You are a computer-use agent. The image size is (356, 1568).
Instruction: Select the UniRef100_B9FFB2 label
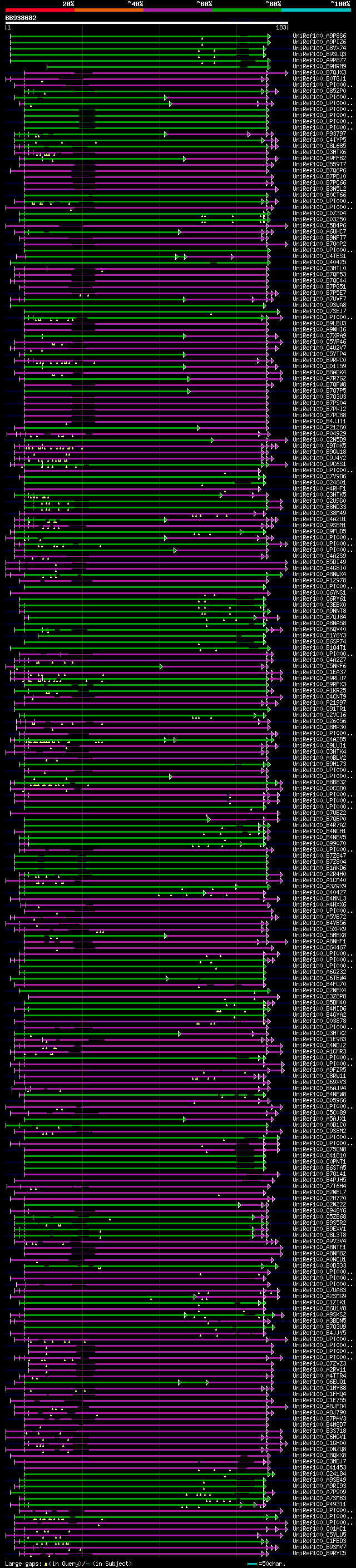319,159
